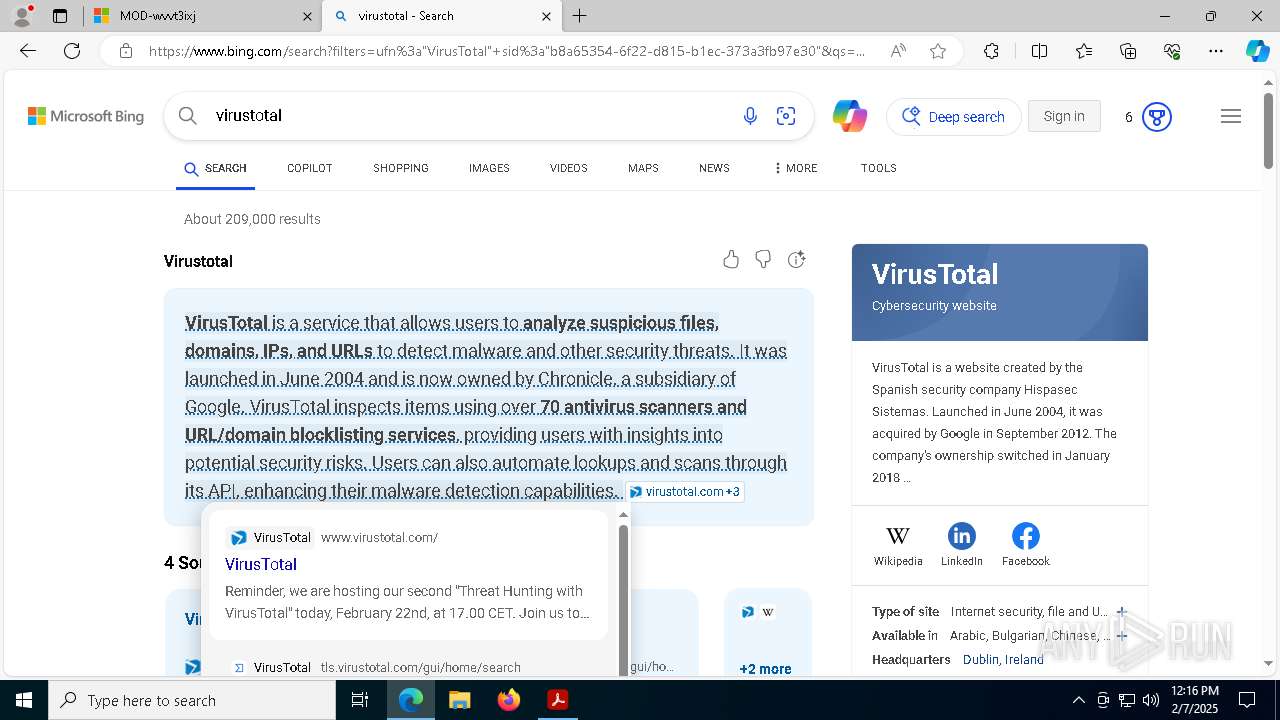Close the virustotal - Search tab
Screen dimensions: 1280x720
coord(546,16)
